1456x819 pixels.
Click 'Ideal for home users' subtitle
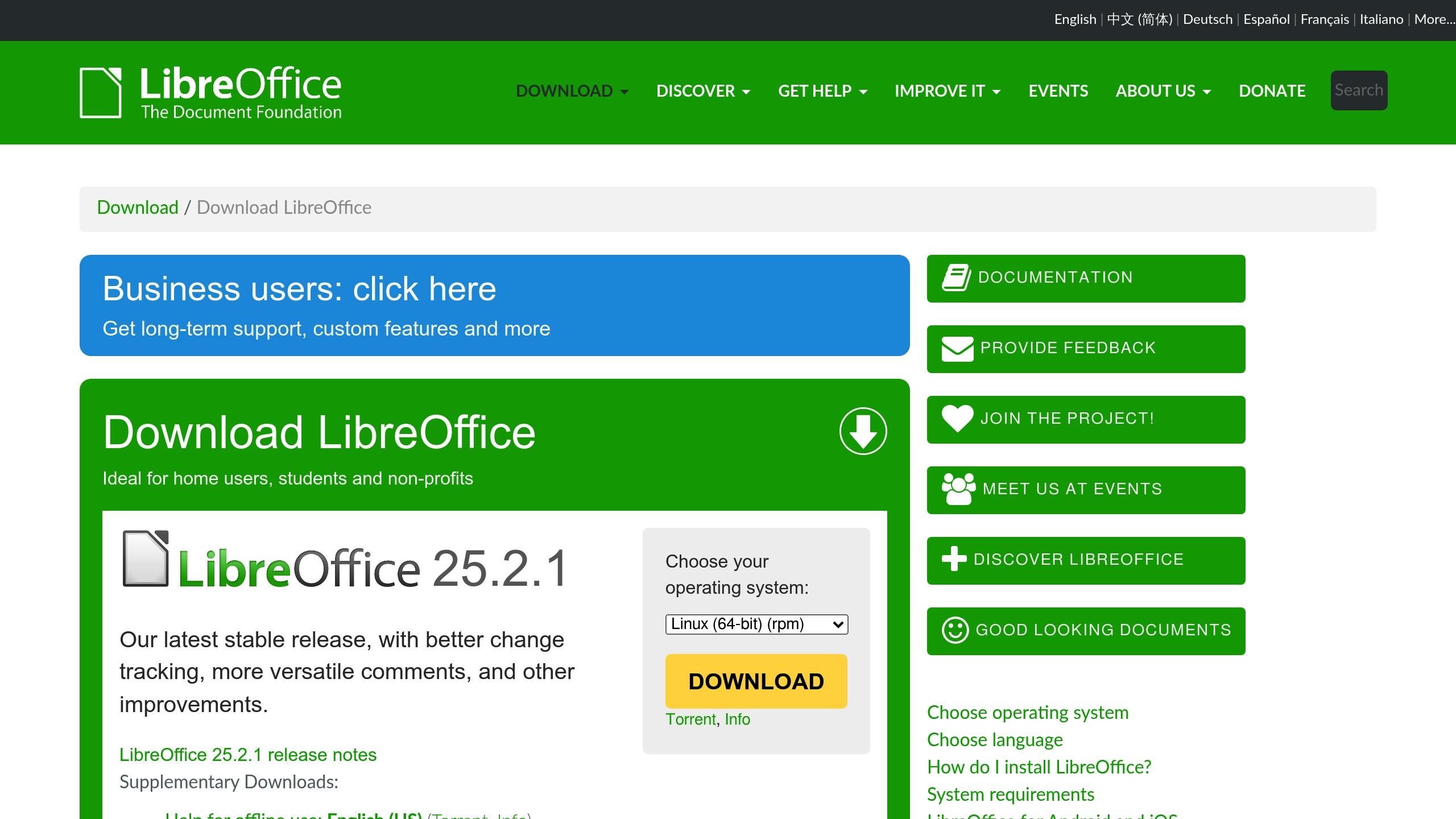click(288, 478)
